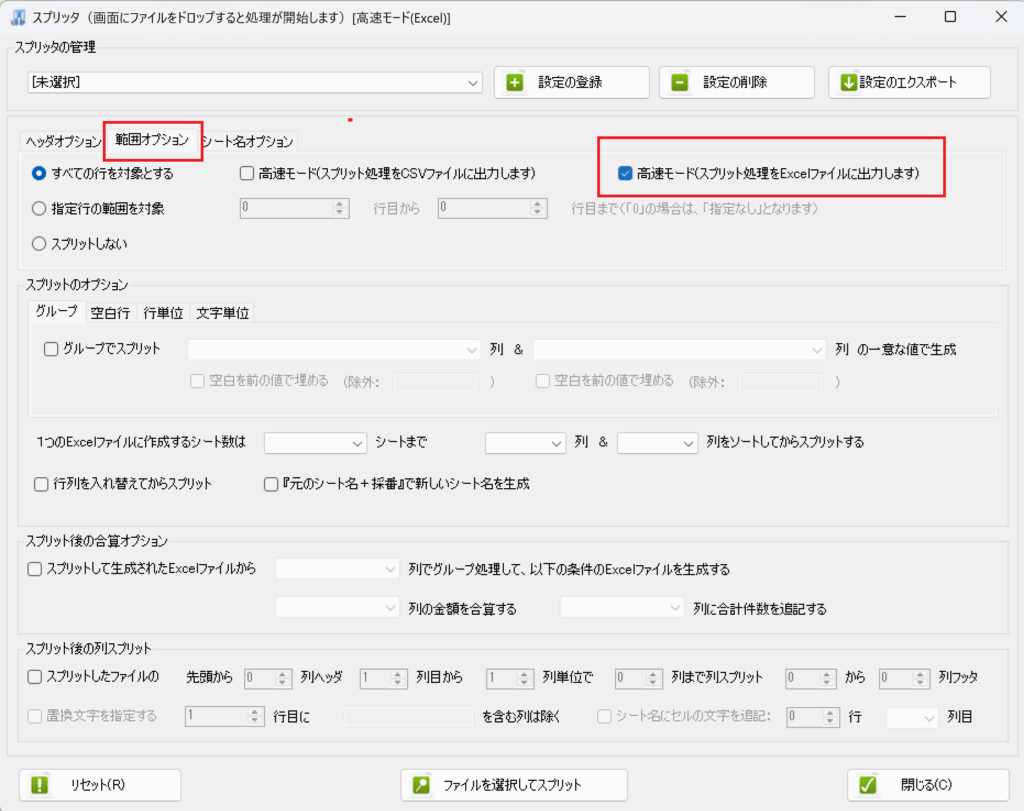Check スプリットして生成されたExcelファイルから option
This screenshot has height=811, width=1024.
pos(35,569)
